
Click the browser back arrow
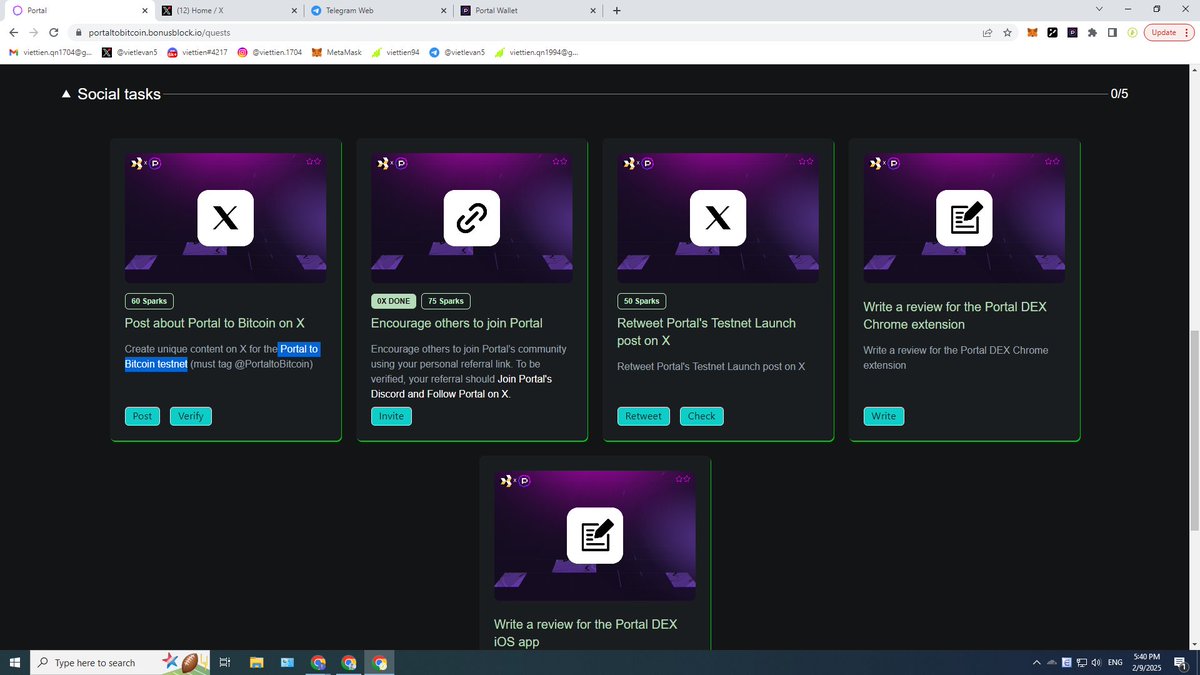click(13, 32)
